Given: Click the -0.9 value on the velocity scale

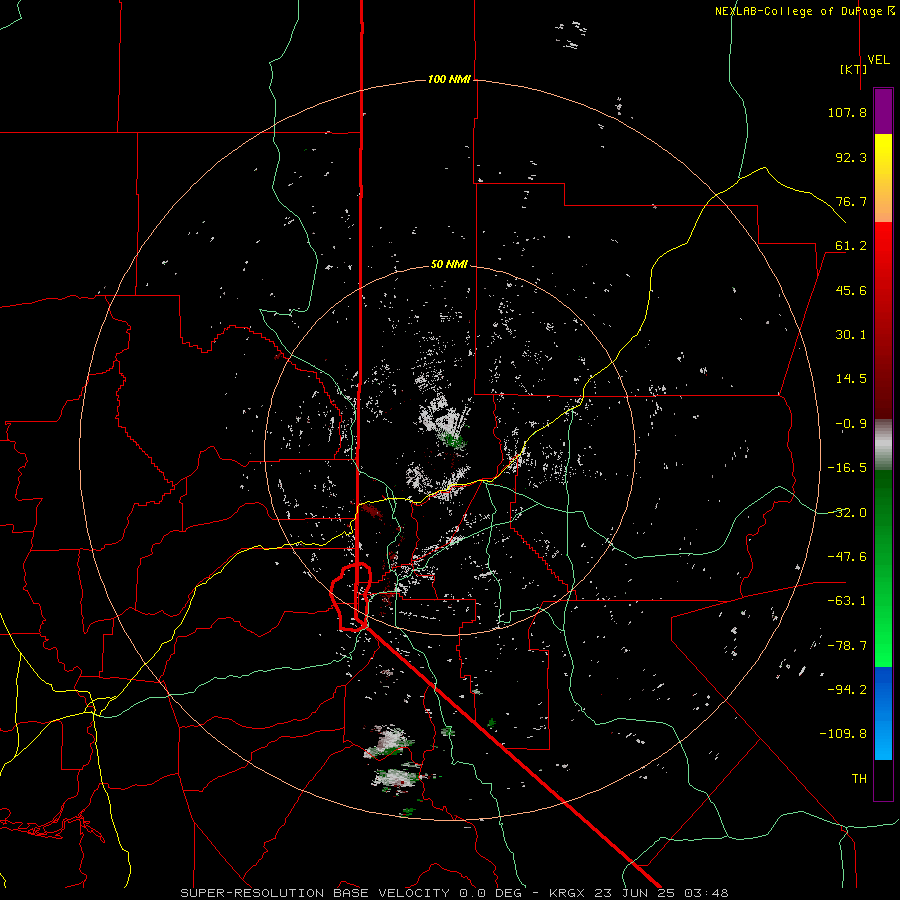Looking at the screenshot, I should 851,424.
